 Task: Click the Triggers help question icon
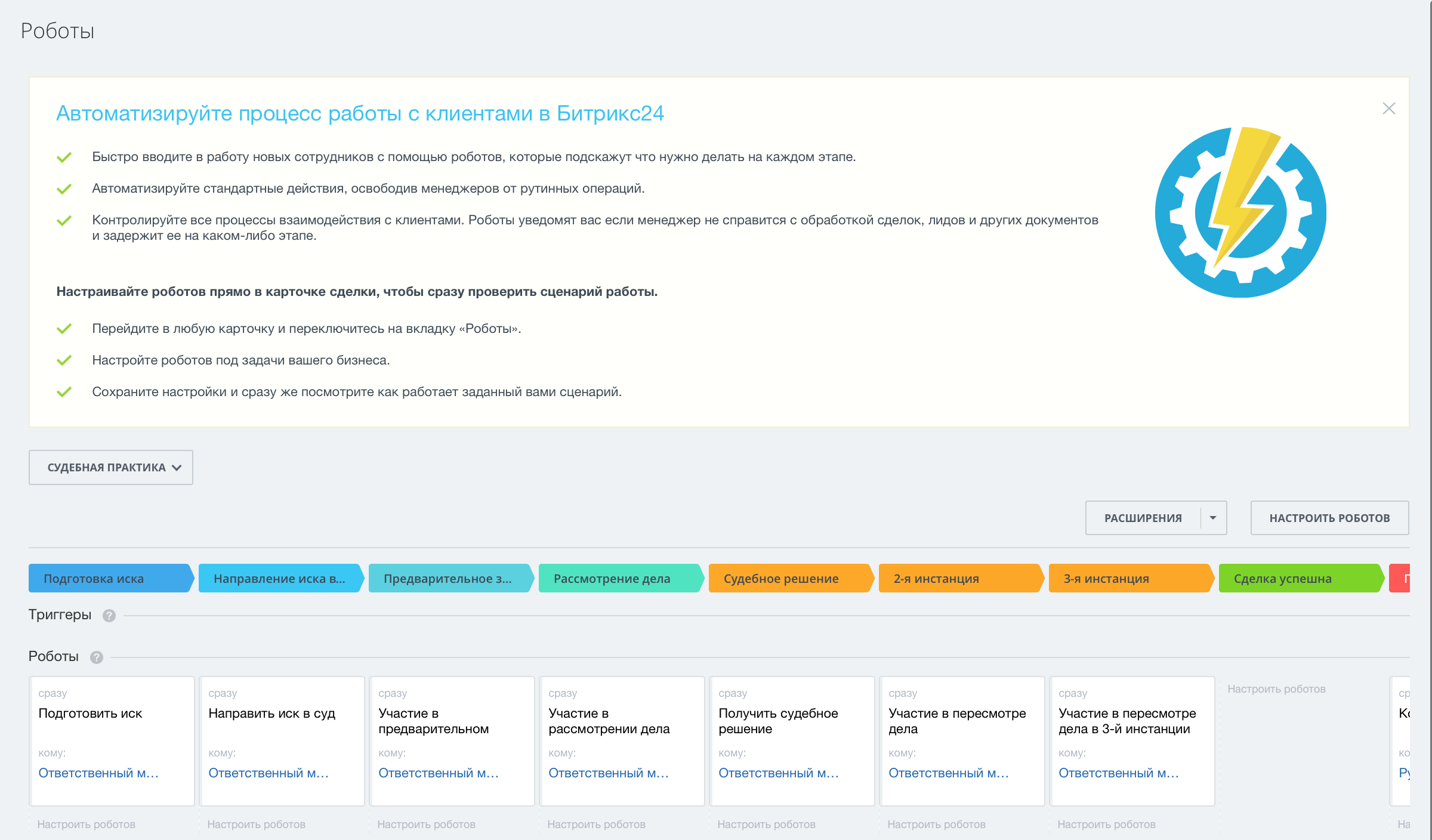(x=109, y=616)
